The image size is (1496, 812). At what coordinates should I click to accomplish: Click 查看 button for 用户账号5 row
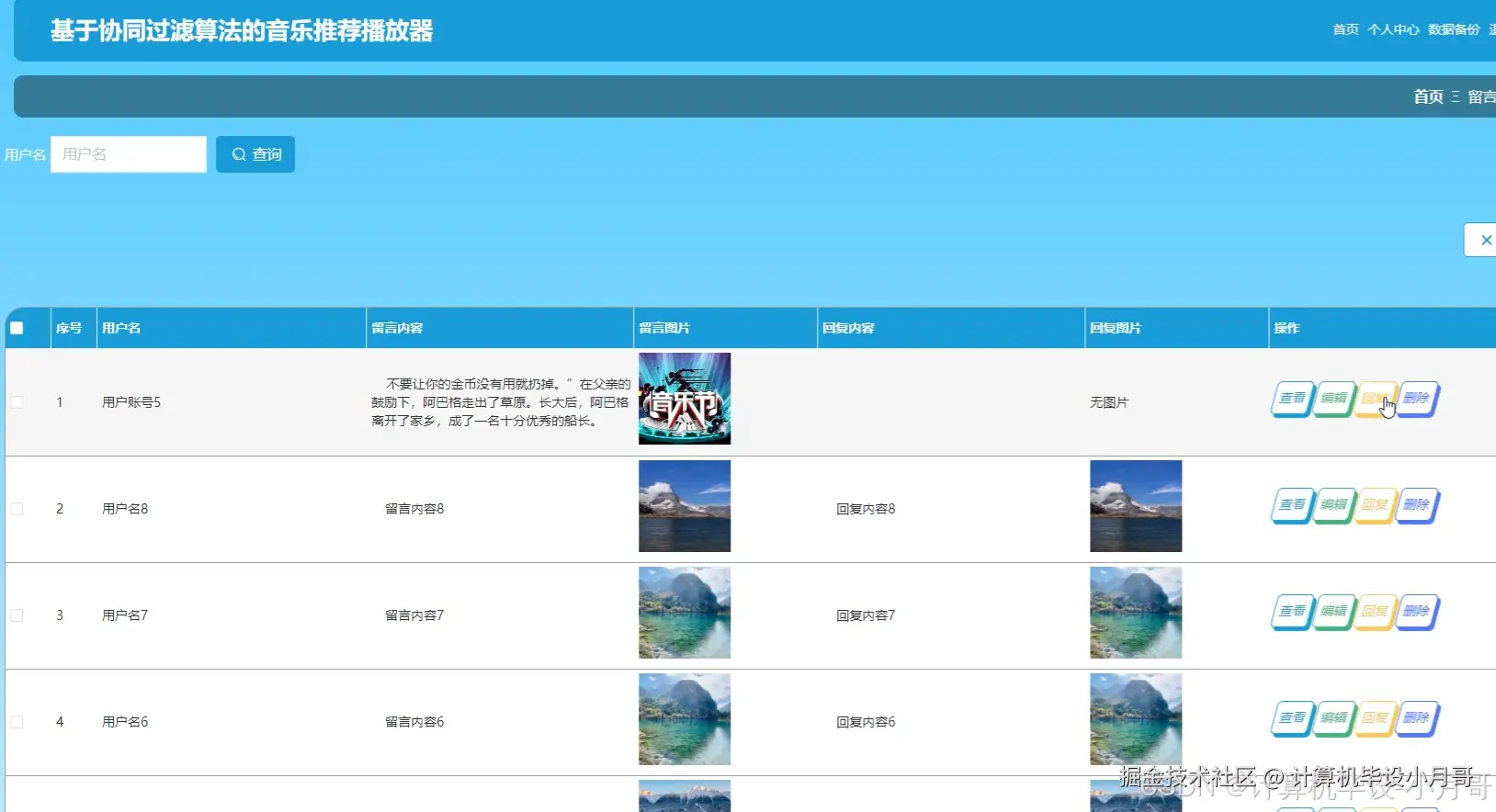click(x=1292, y=399)
